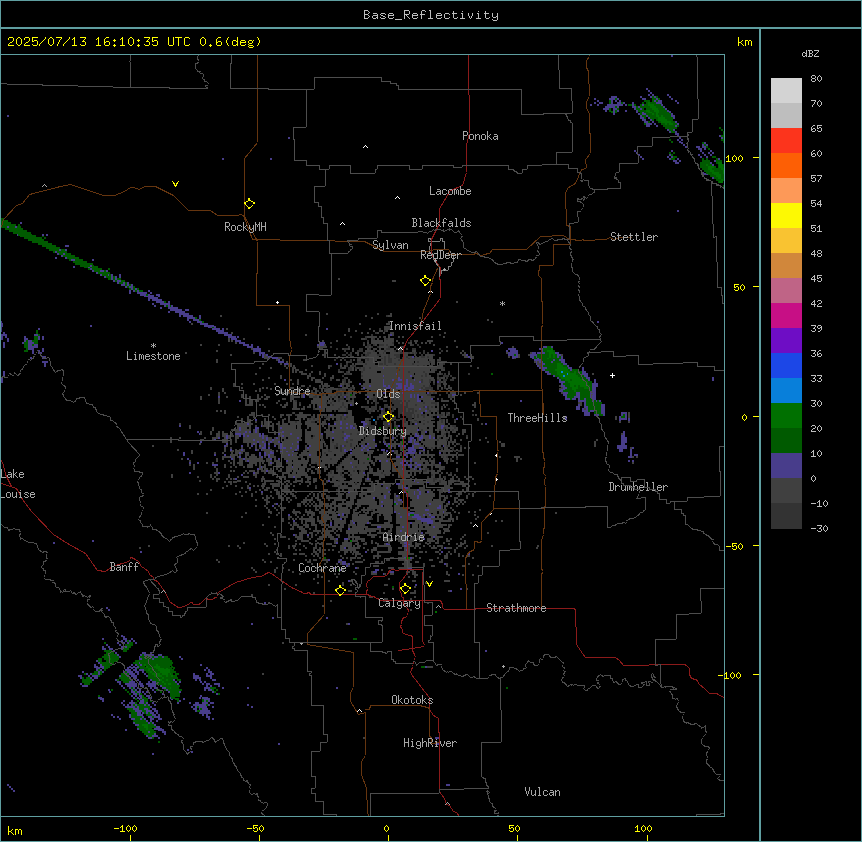Viewport: 862px width, 842px height.
Task: Click the yellow diamond marker above Calgary label
Action: [x=405, y=589]
